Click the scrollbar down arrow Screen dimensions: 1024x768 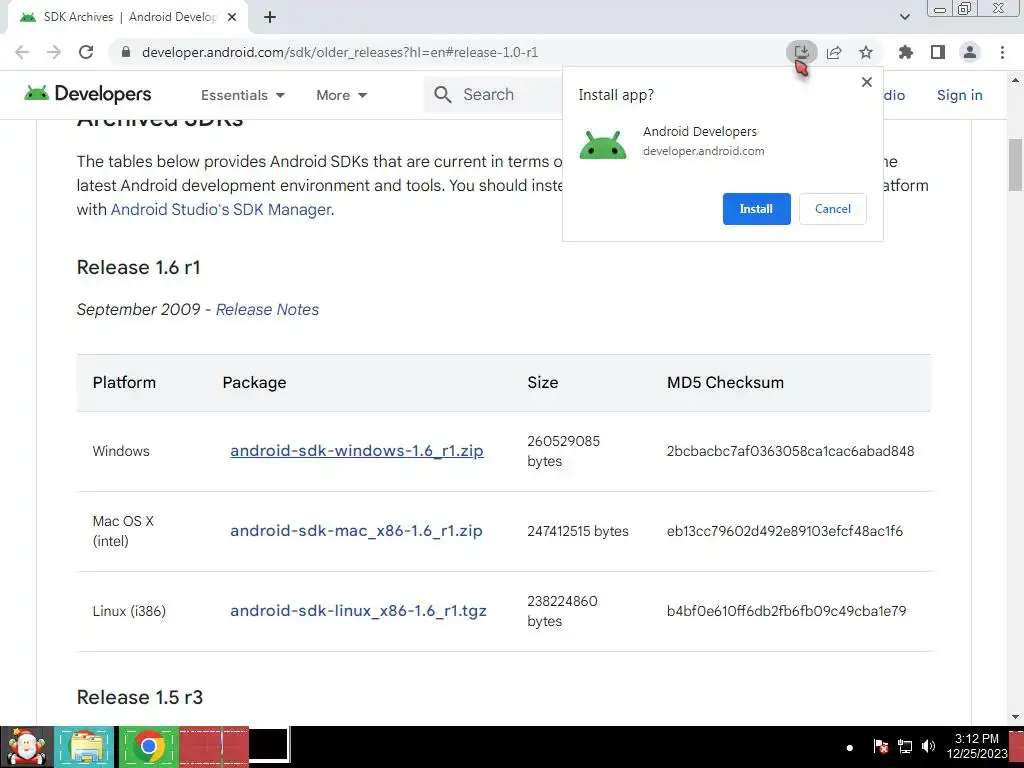click(x=1015, y=717)
